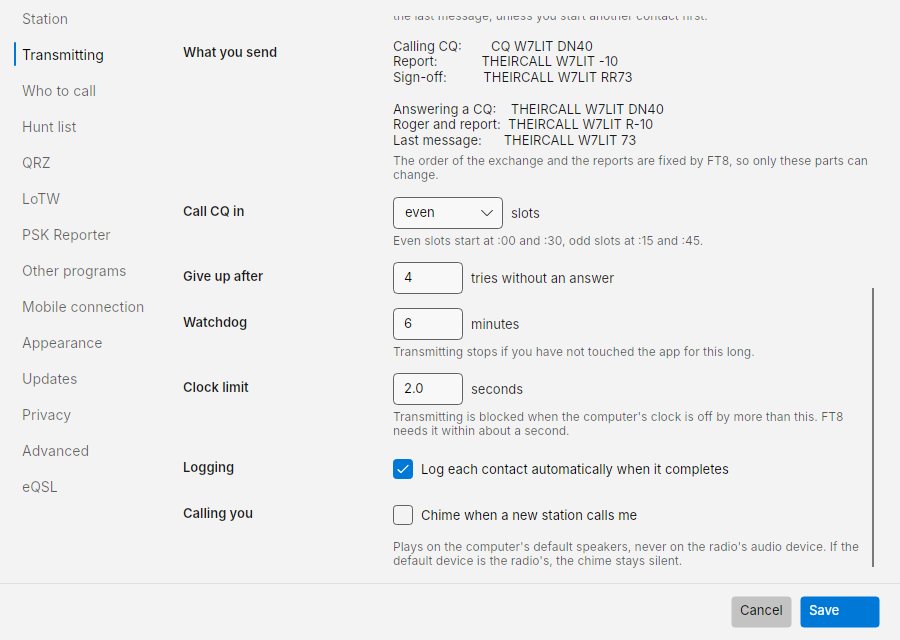This screenshot has height=640, width=900.
Task: Open the Hunt list section
Action: coord(49,127)
